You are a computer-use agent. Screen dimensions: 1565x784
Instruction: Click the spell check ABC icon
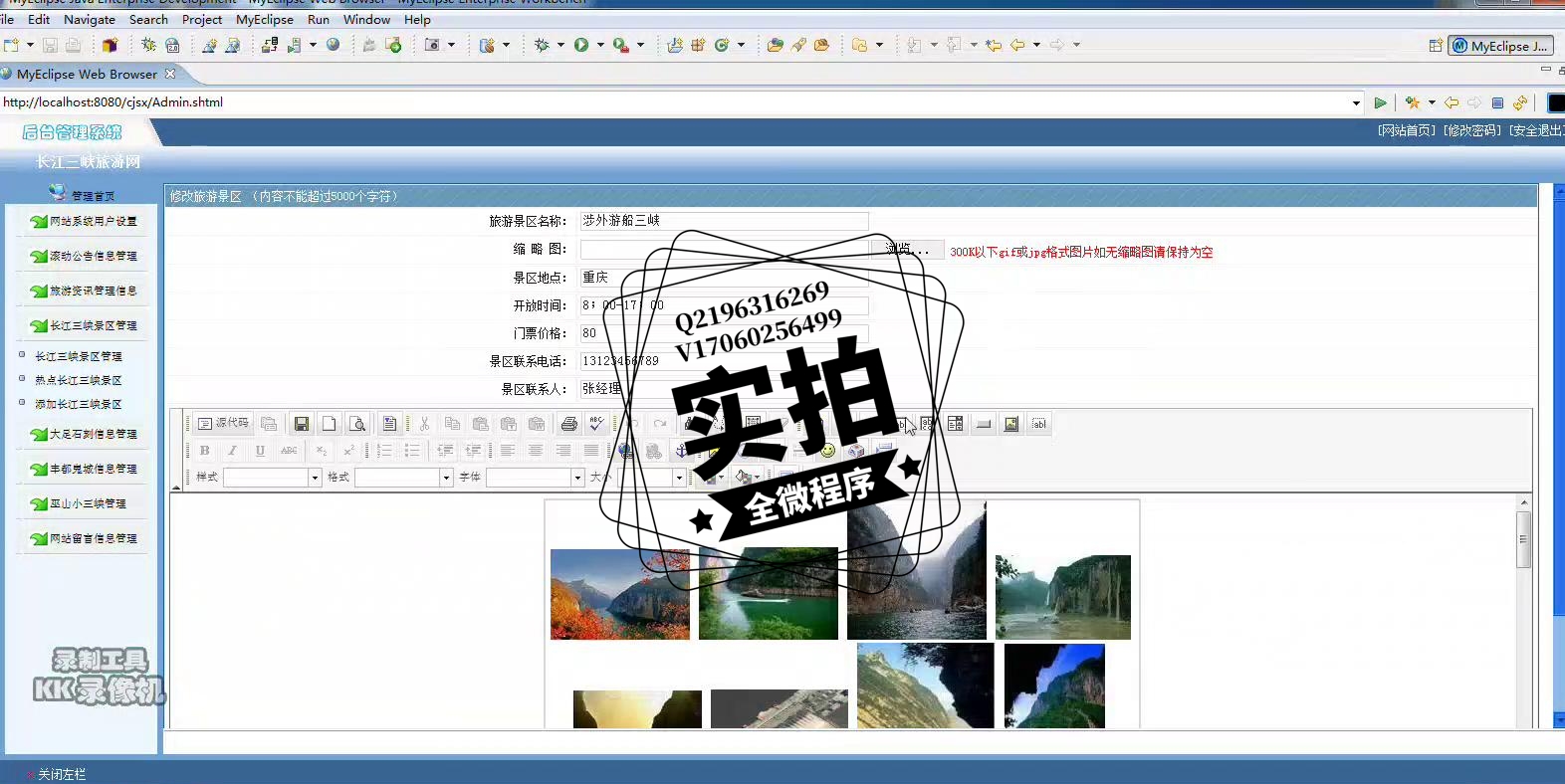point(596,424)
